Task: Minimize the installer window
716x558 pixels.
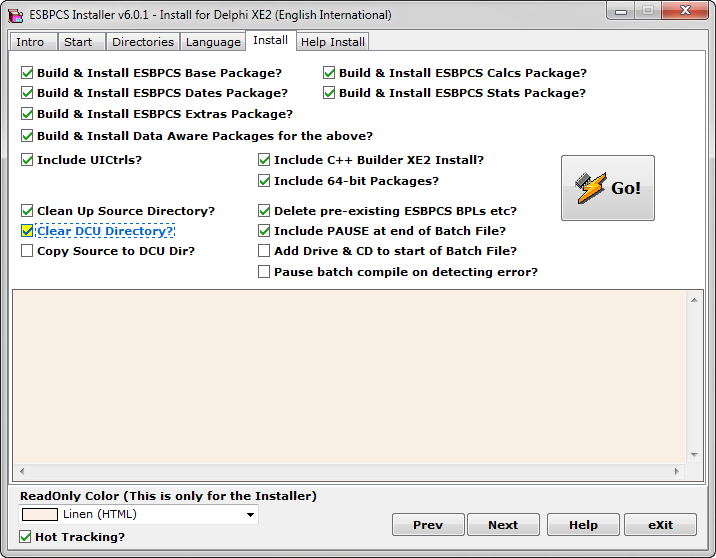Action: 621,11
